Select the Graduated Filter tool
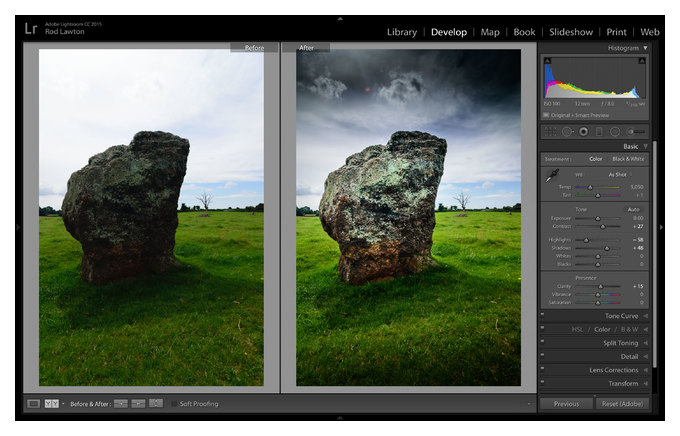This screenshot has width=680, height=436. [599, 131]
